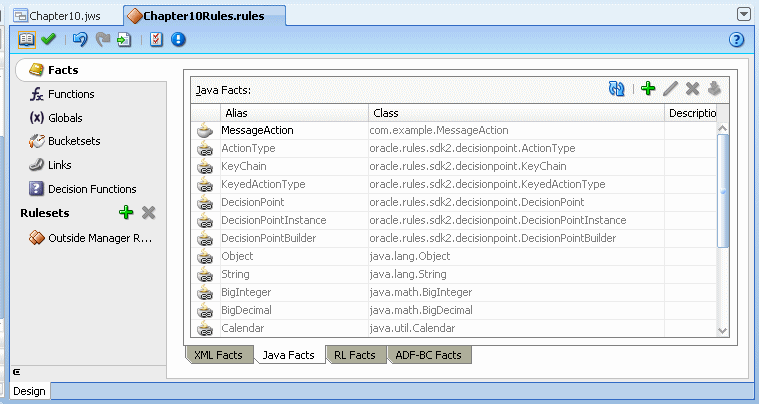Click the pencil edit icon in the Java Facts header
Screen dimensions: 759x404
click(670, 89)
